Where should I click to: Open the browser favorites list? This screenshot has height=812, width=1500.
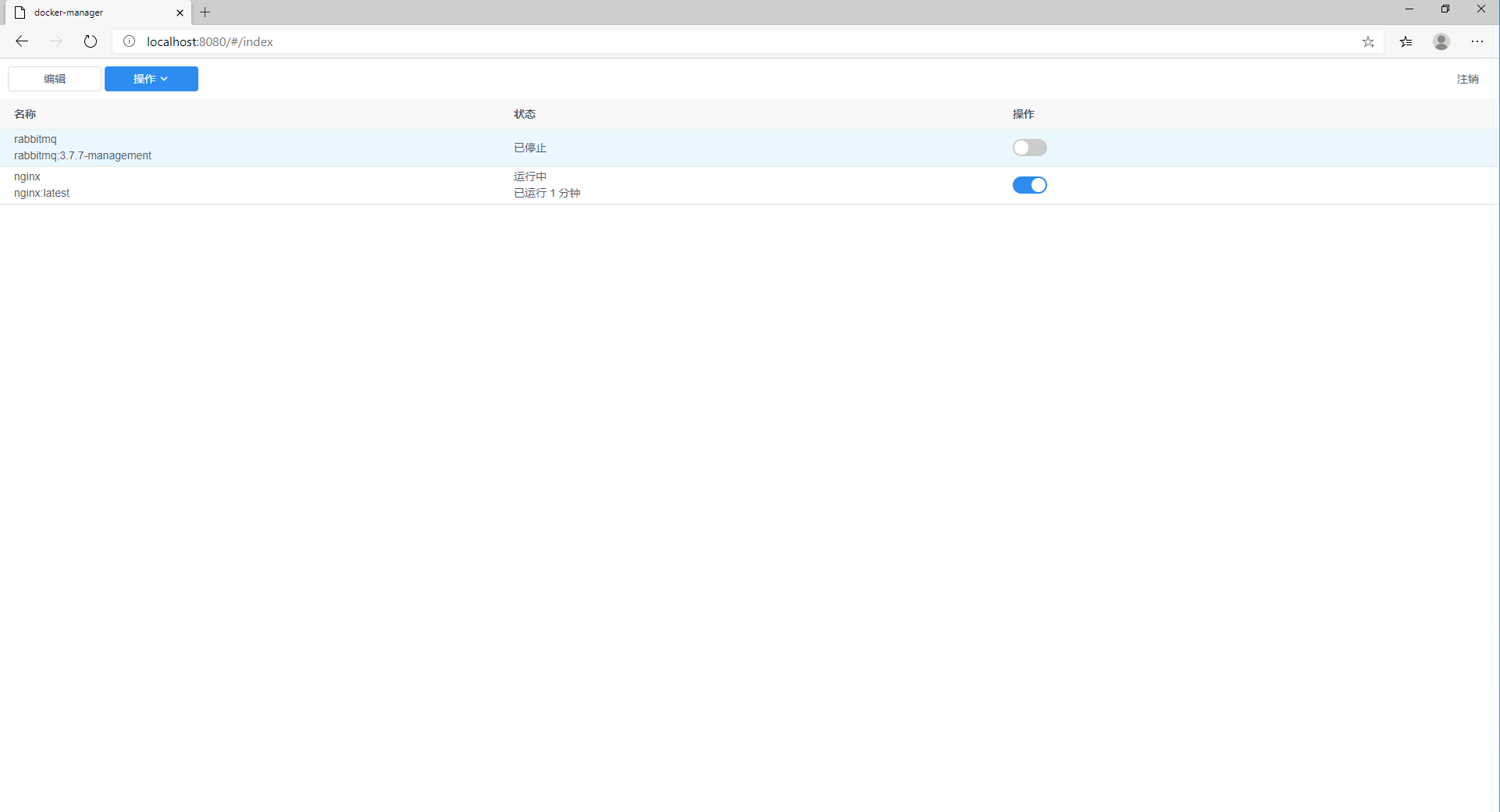click(x=1406, y=41)
